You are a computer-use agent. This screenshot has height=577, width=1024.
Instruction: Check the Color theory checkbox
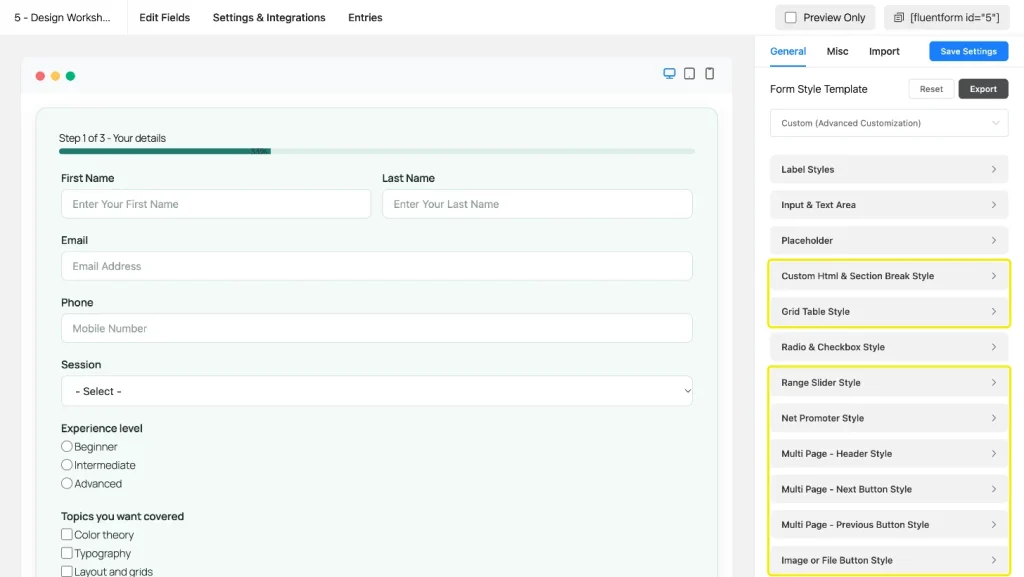coord(67,535)
